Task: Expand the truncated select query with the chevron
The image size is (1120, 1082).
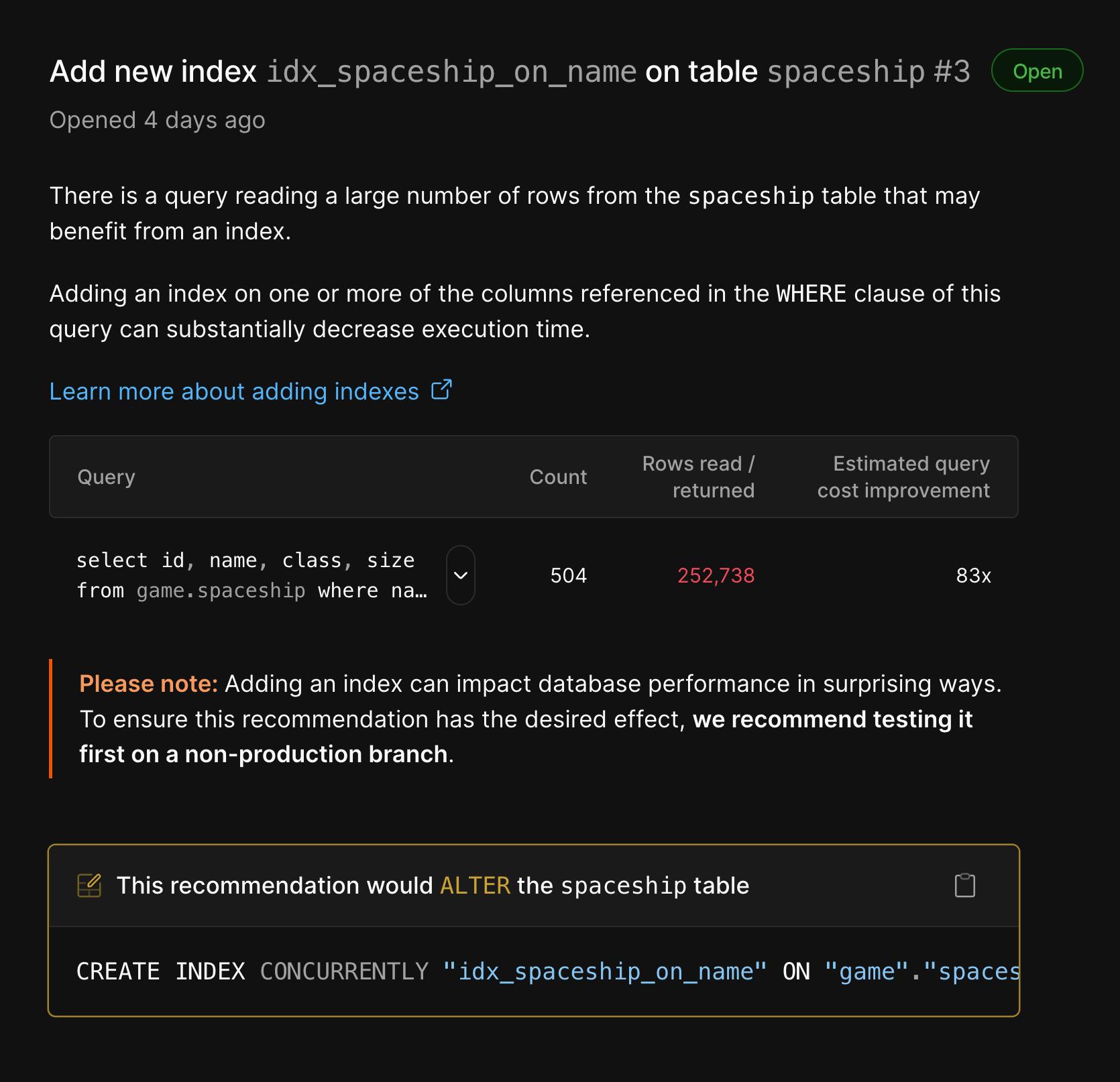Action: point(461,575)
